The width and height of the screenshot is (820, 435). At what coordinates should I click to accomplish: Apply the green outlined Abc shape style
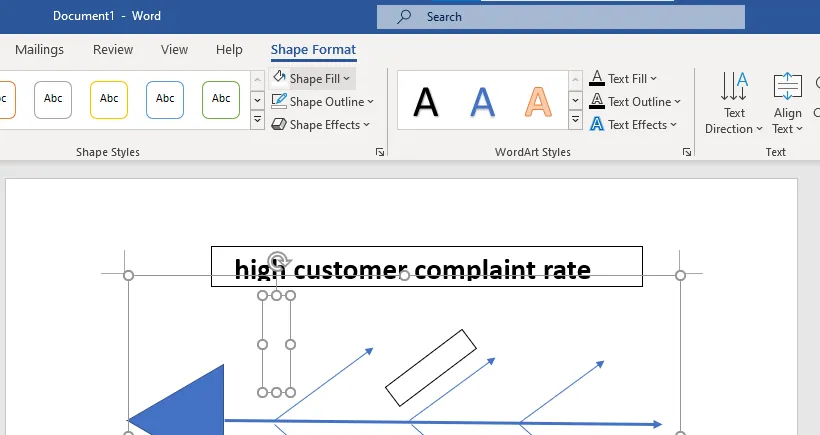click(x=221, y=99)
